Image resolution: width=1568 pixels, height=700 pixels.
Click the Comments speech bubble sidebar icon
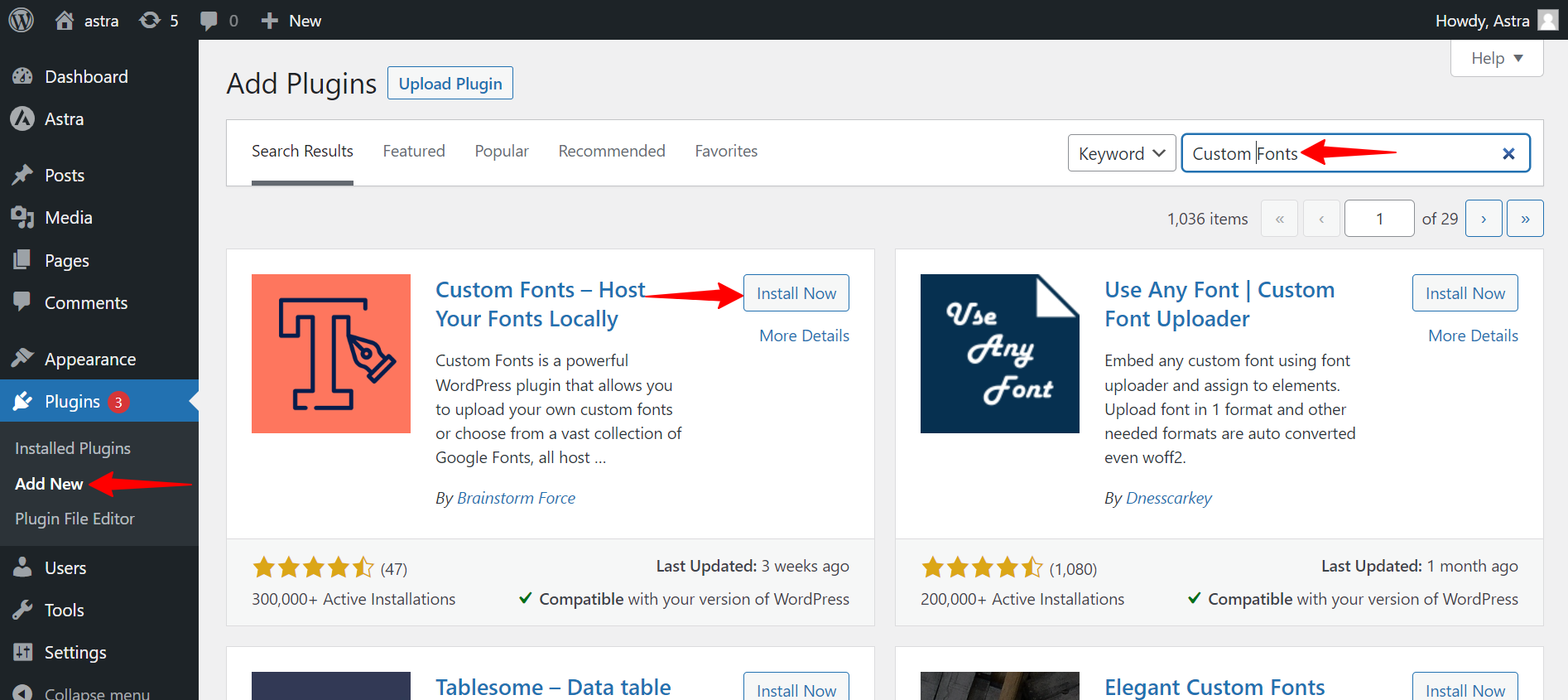click(22, 302)
